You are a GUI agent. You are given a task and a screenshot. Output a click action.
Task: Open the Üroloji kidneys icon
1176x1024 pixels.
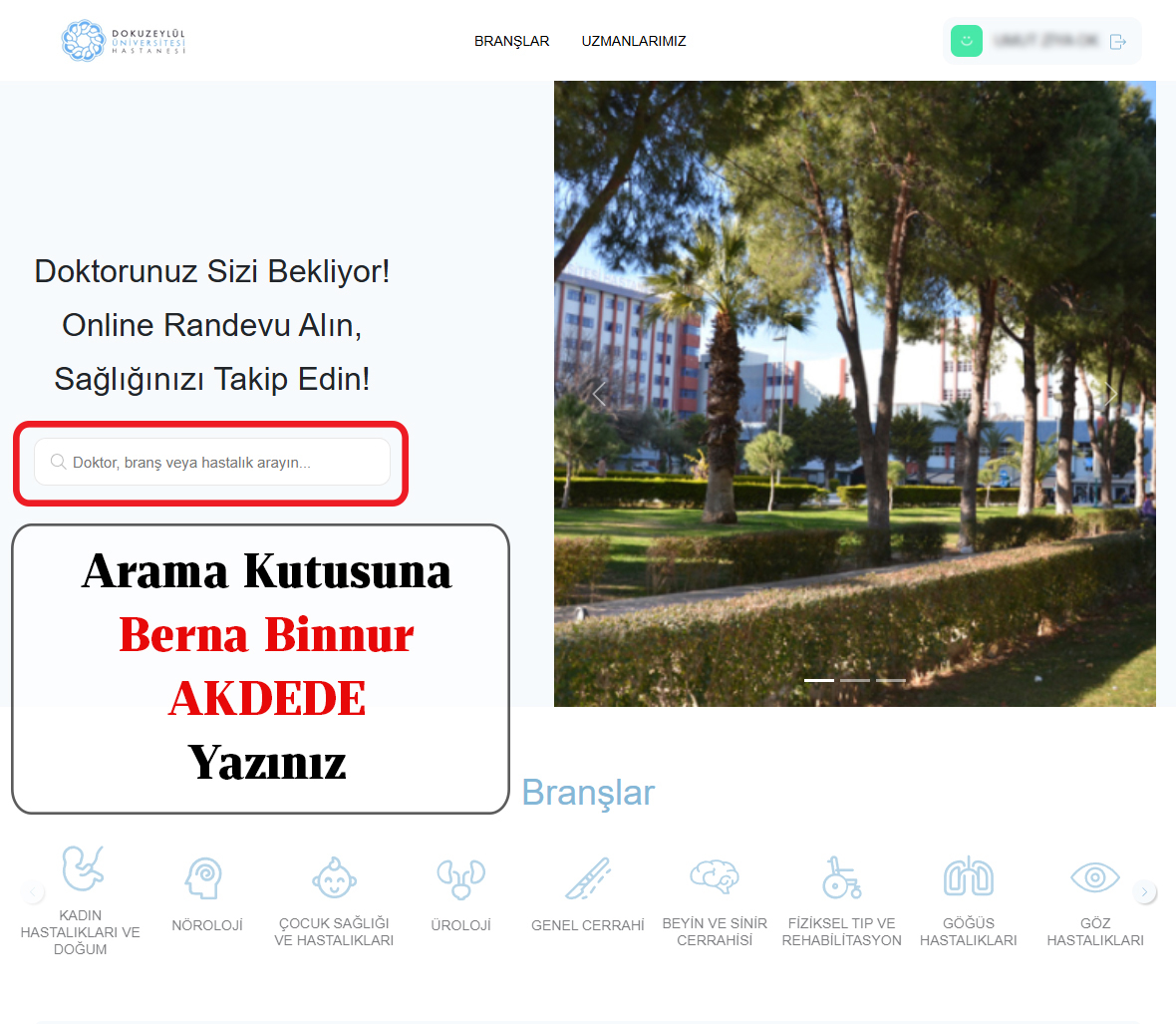[x=460, y=878]
